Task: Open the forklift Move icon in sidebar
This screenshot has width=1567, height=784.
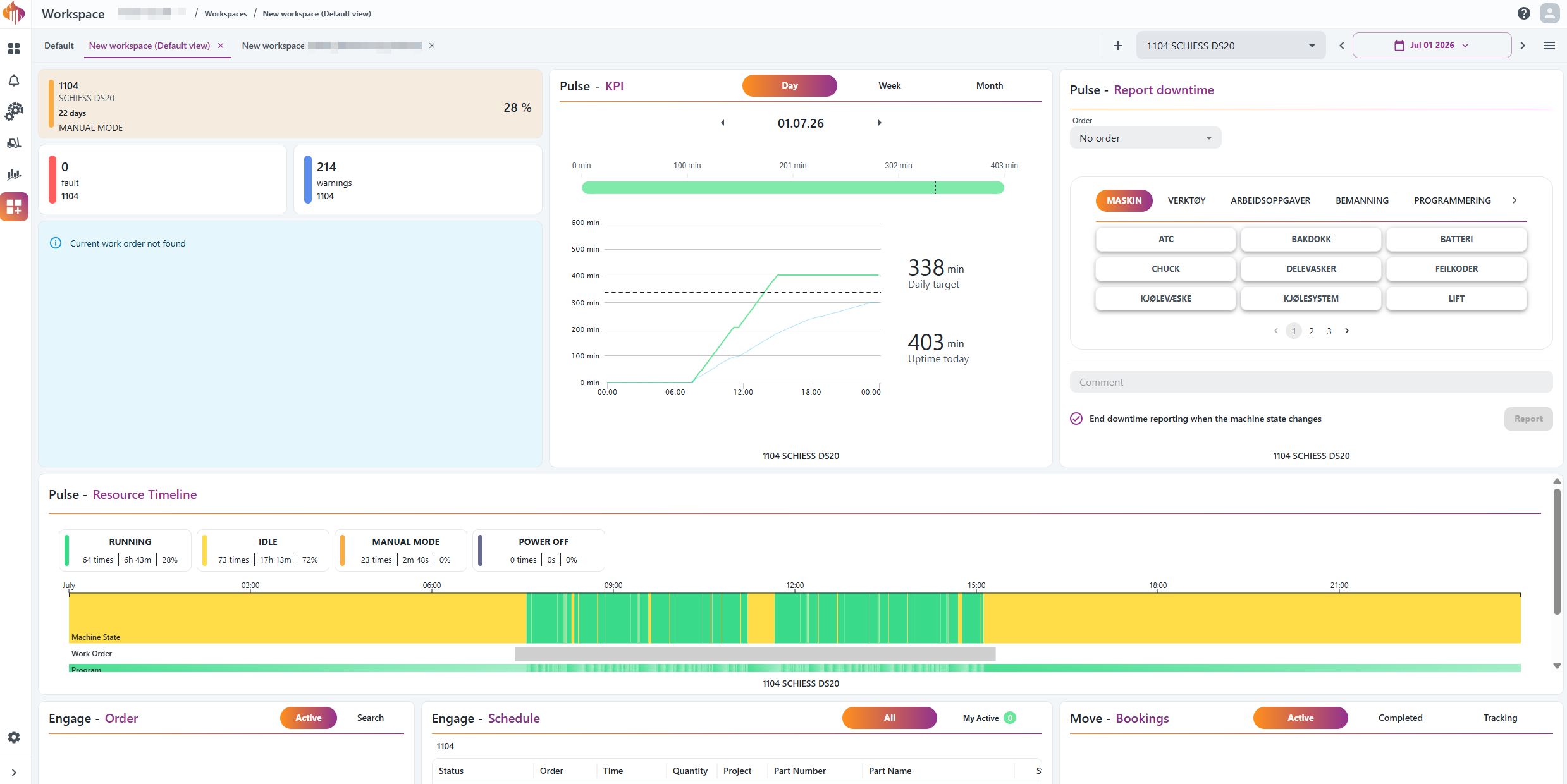Action: pyautogui.click(x=14, y=143)
